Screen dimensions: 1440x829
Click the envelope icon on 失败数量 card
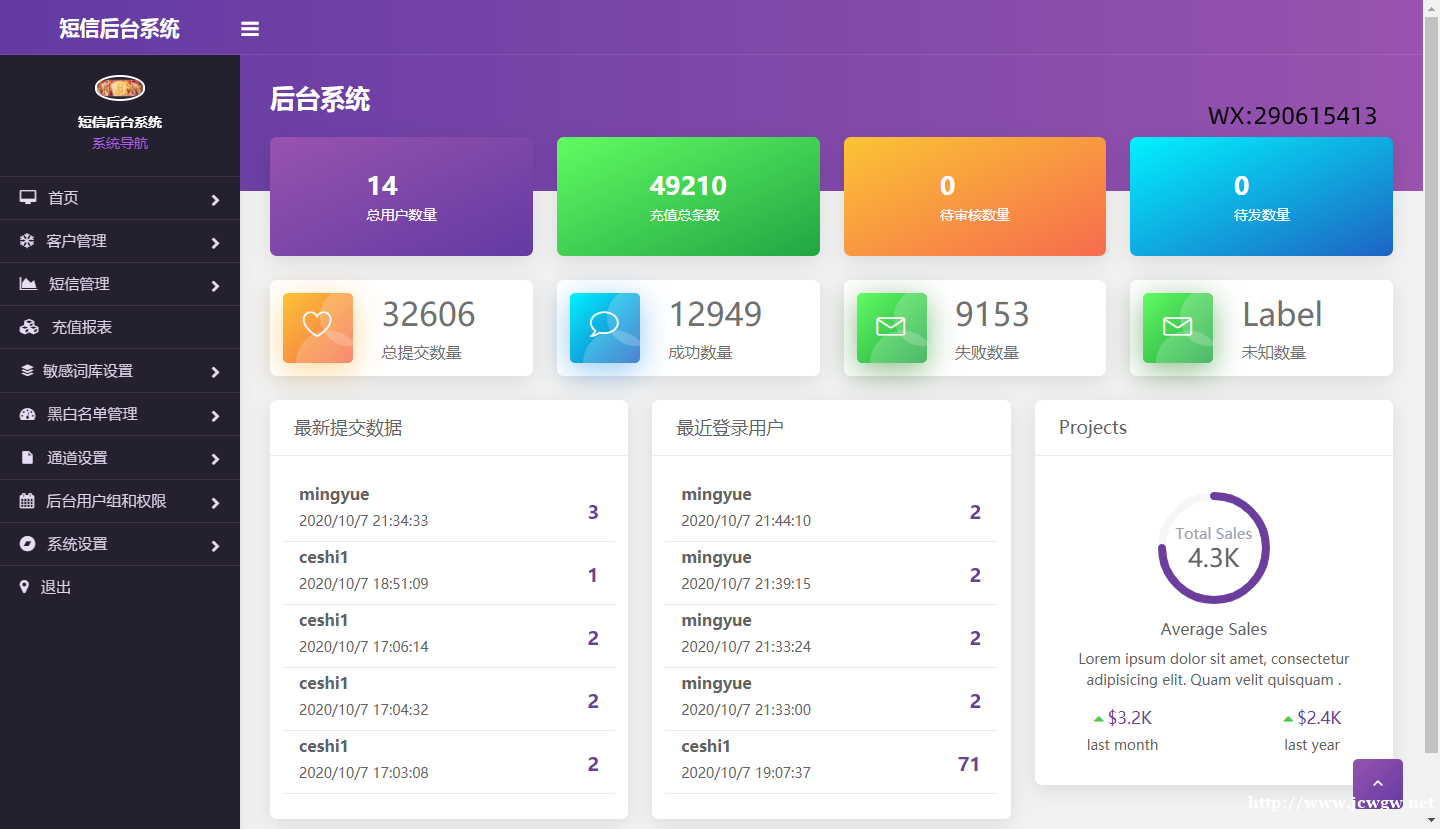pyautogui.click(x=891, y=327)
